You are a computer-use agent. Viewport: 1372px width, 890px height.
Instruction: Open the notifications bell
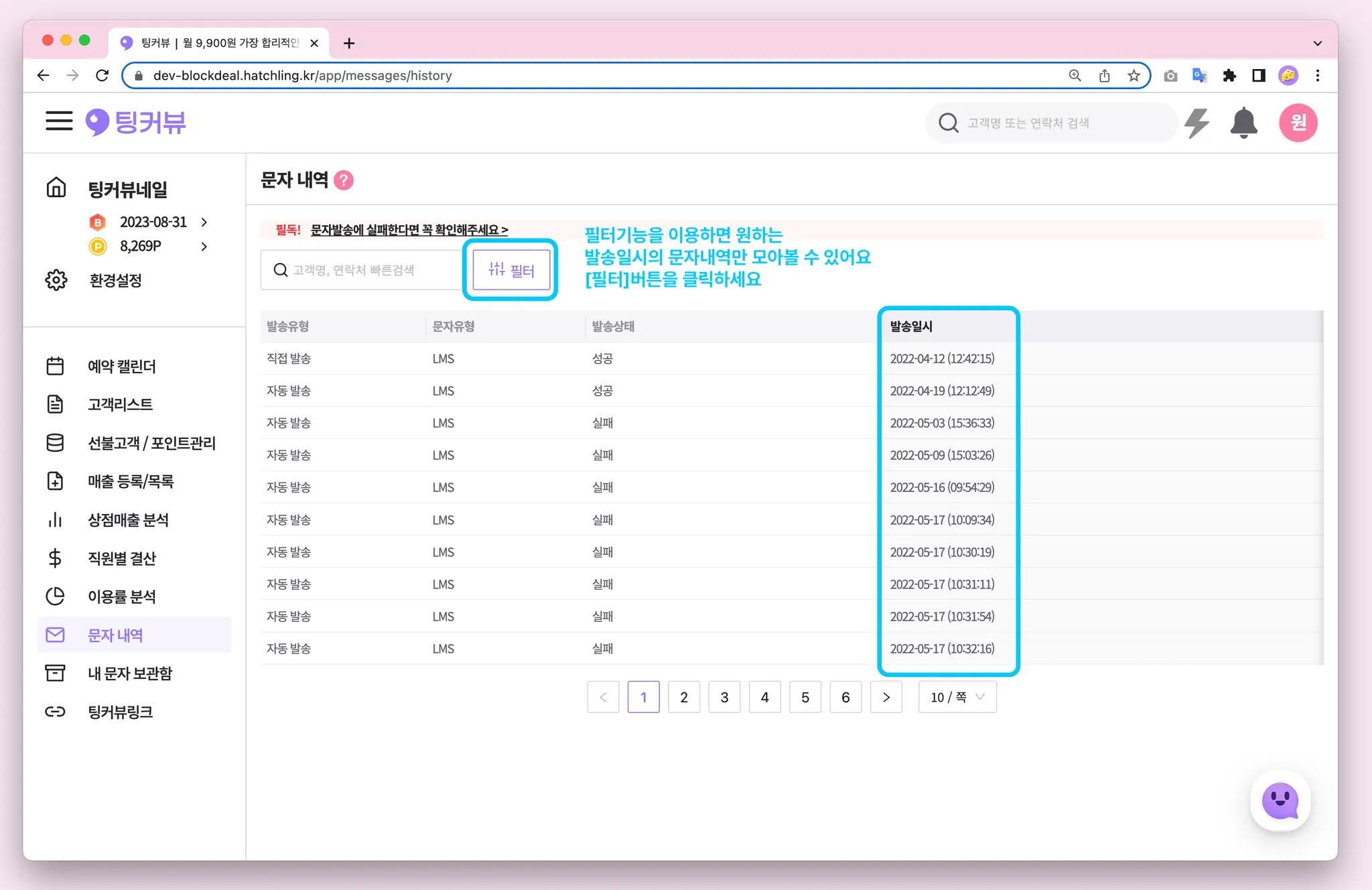[1243, 123]
